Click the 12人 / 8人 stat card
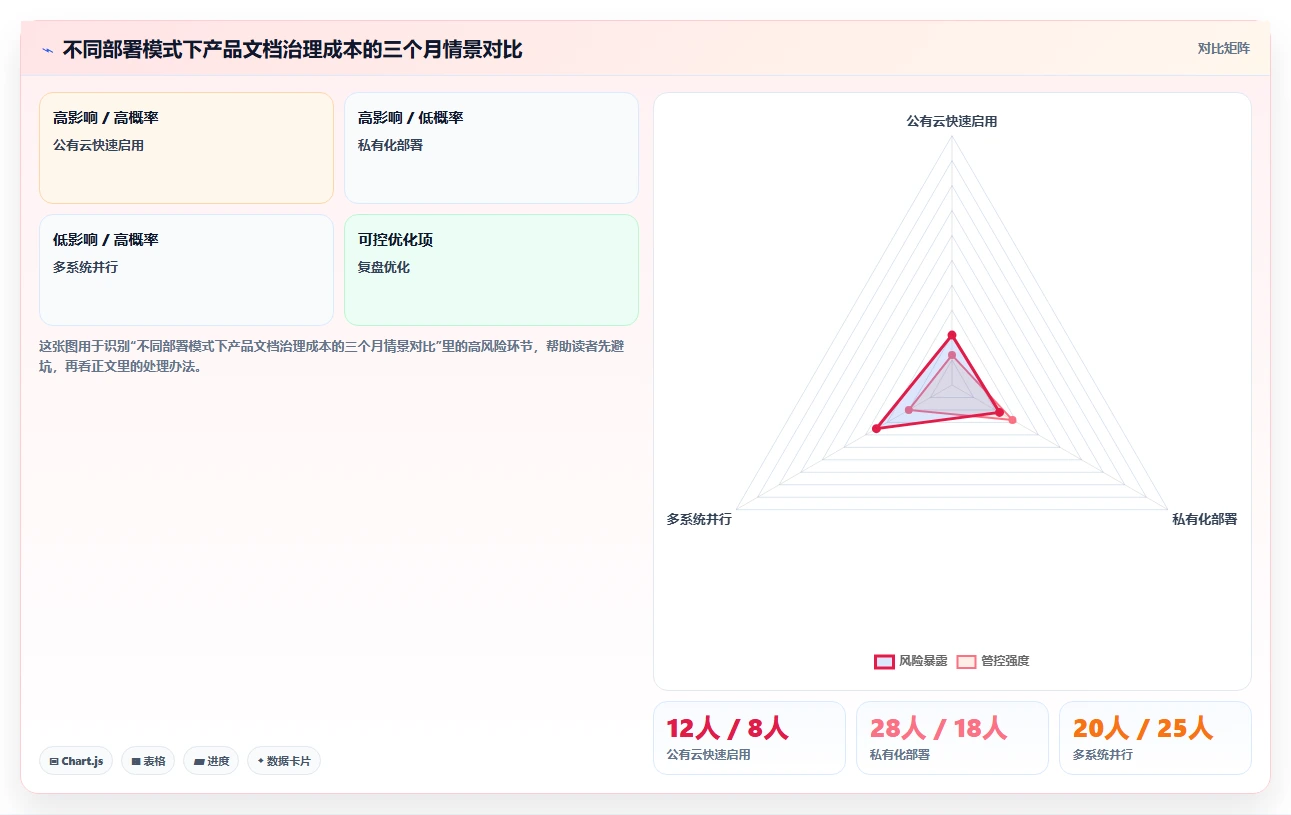 click(x=749, y=738)
